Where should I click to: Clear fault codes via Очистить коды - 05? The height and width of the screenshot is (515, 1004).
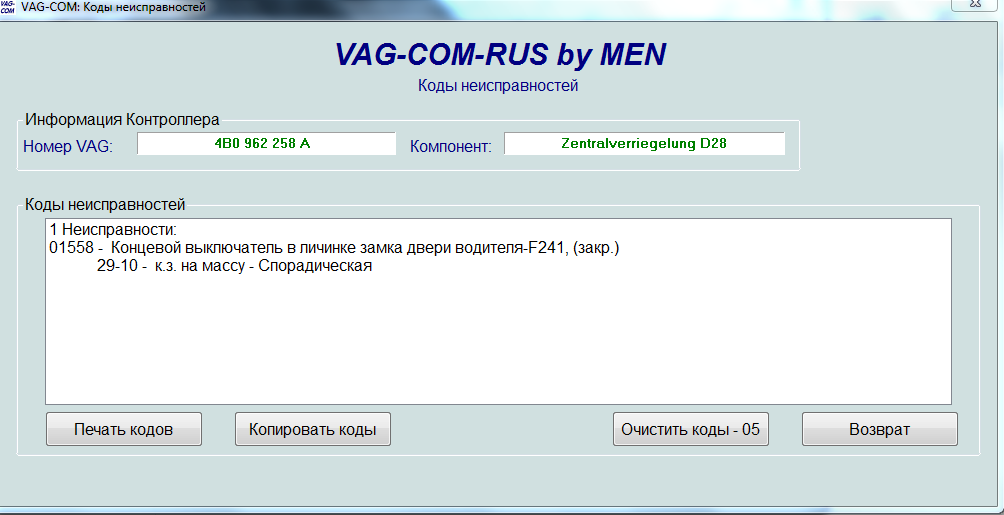pos(691,429)
